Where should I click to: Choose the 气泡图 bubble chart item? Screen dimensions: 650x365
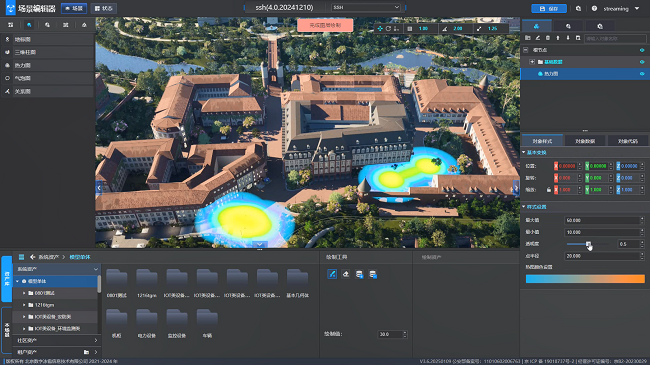[47, 78]
